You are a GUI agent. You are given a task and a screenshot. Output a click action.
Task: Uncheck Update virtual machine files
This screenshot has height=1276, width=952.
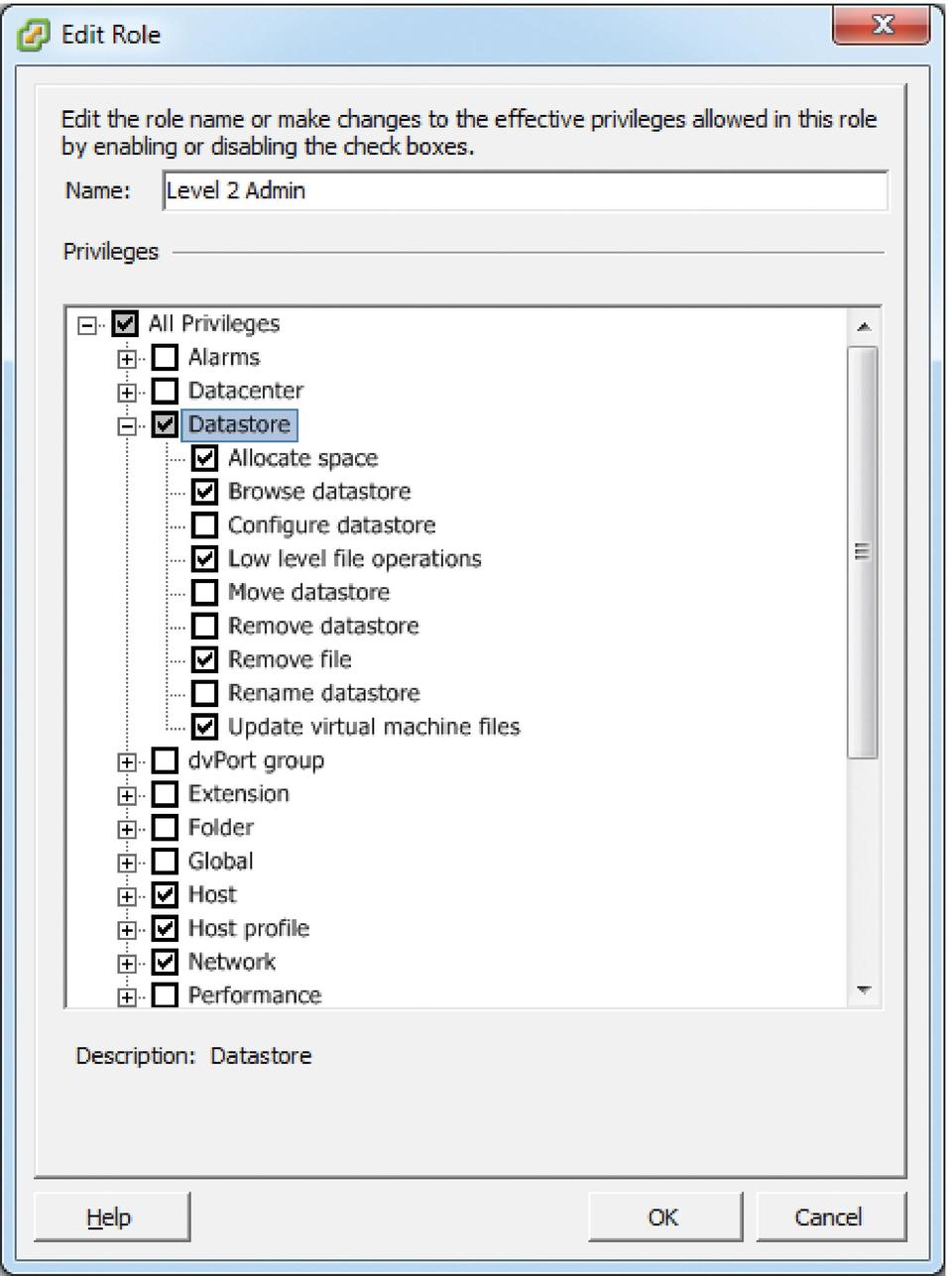point(204,727)
